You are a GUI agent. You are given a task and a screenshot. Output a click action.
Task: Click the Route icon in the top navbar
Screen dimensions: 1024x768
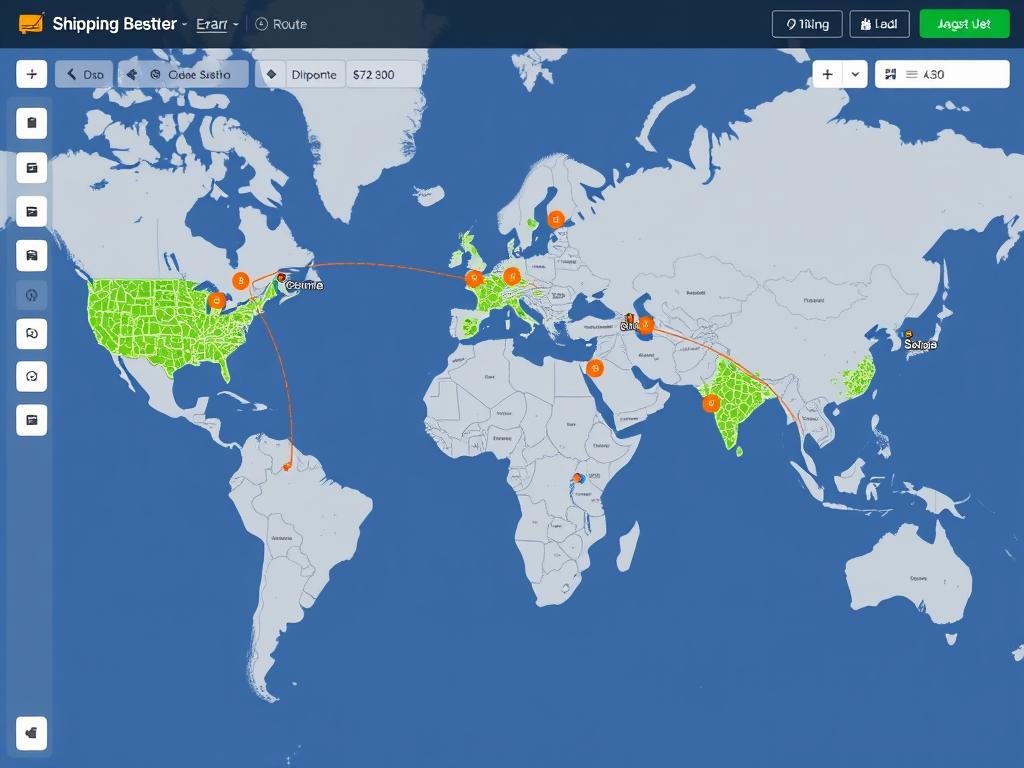tap(262, 24)
